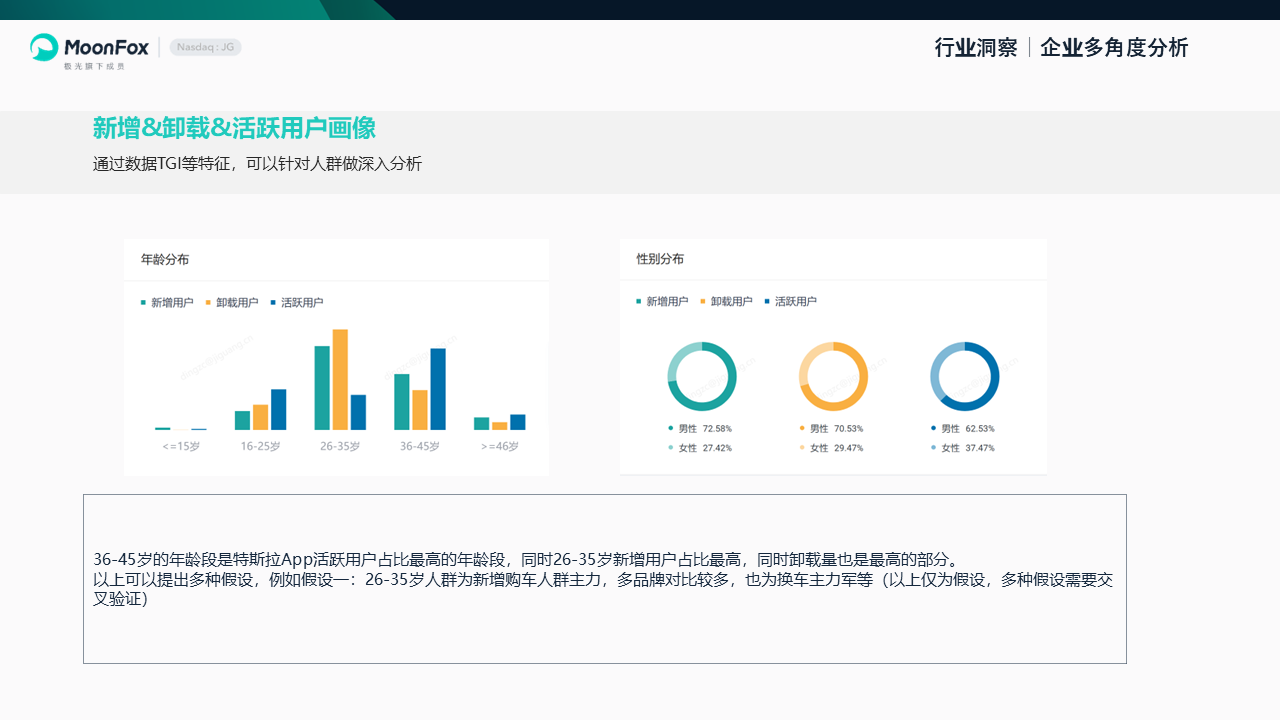Image resolution: width=1280 pixels, height=720 pixels.
Task: Click the teal 新增用户 donut chart
Action: pyautogui.click(x=702, y=376)
